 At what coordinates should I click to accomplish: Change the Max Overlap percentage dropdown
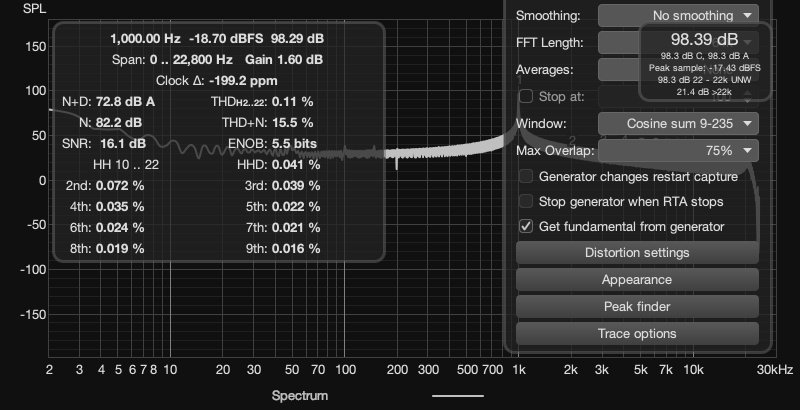678,151
